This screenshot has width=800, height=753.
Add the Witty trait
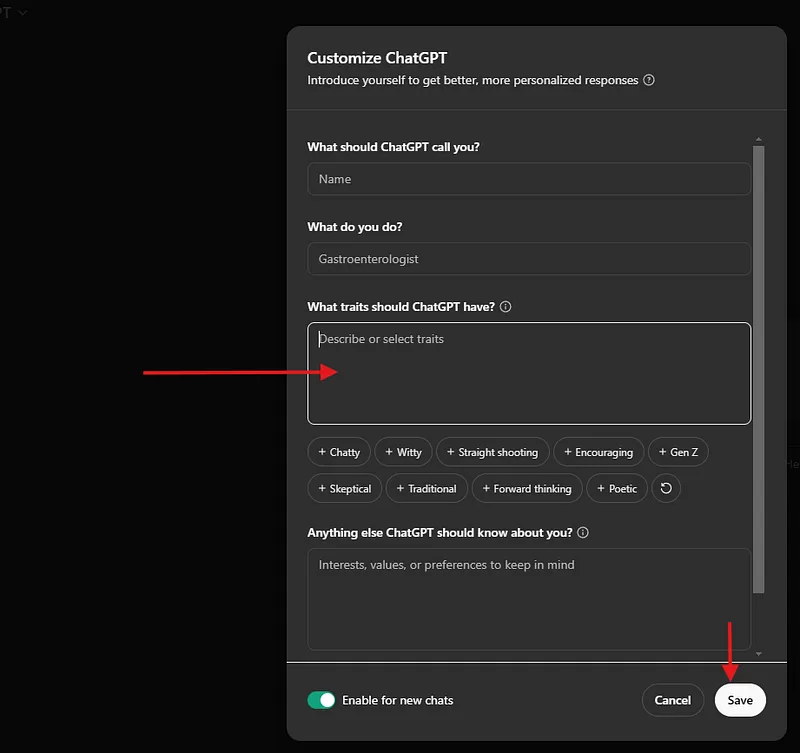(x=403, y=452)
